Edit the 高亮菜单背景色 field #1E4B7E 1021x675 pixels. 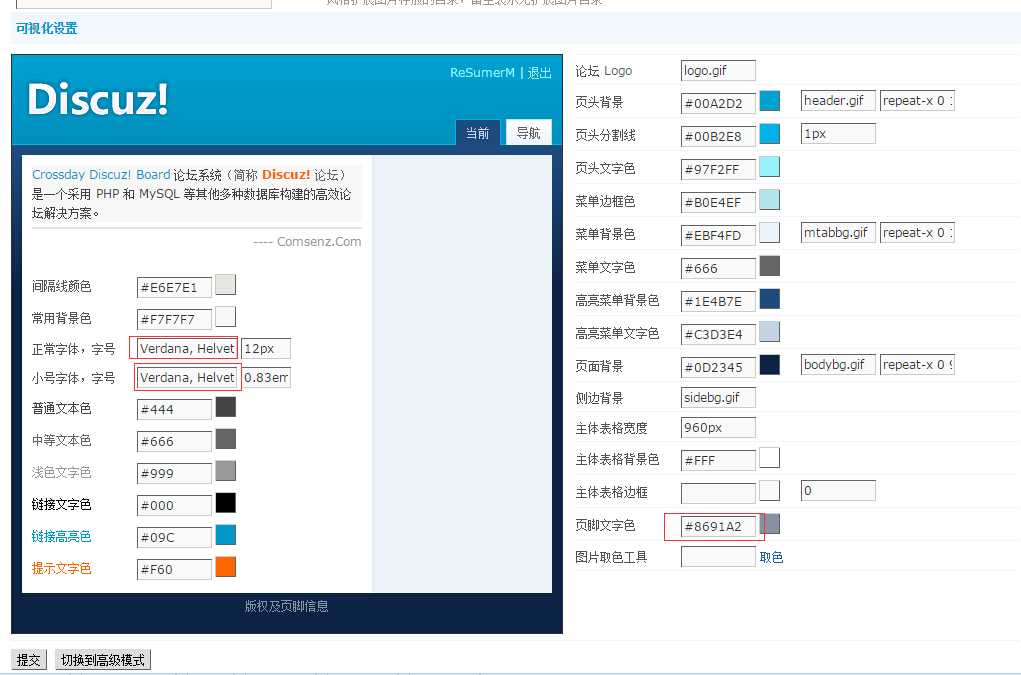tap(718, 301)
